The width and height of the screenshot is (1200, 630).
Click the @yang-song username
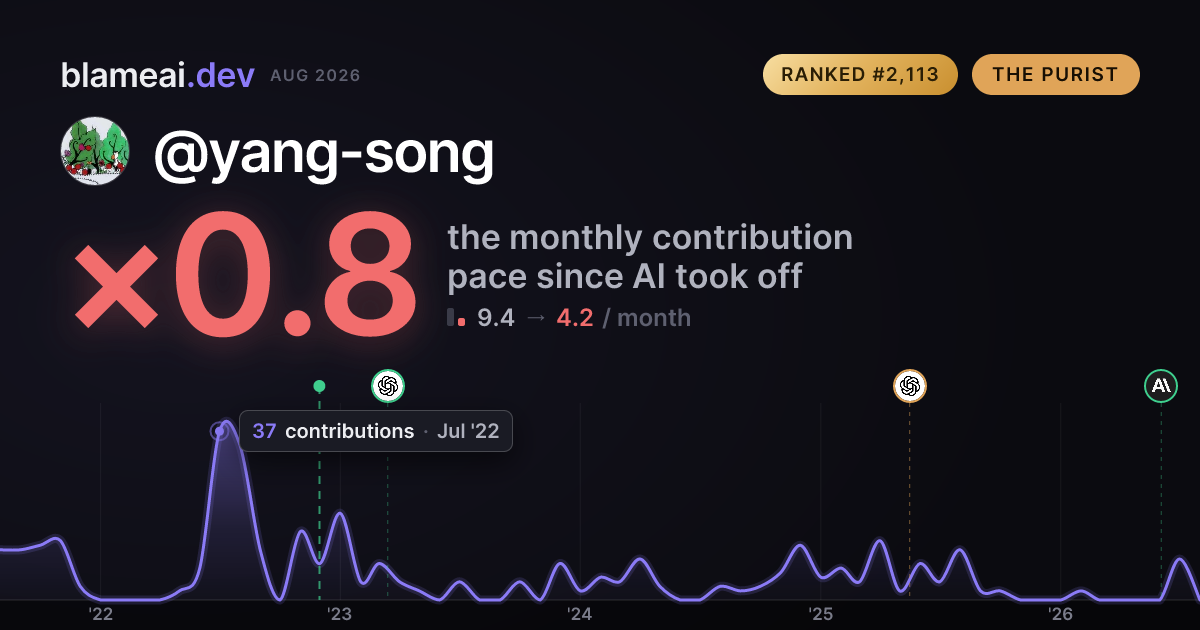tap(323, 152)
